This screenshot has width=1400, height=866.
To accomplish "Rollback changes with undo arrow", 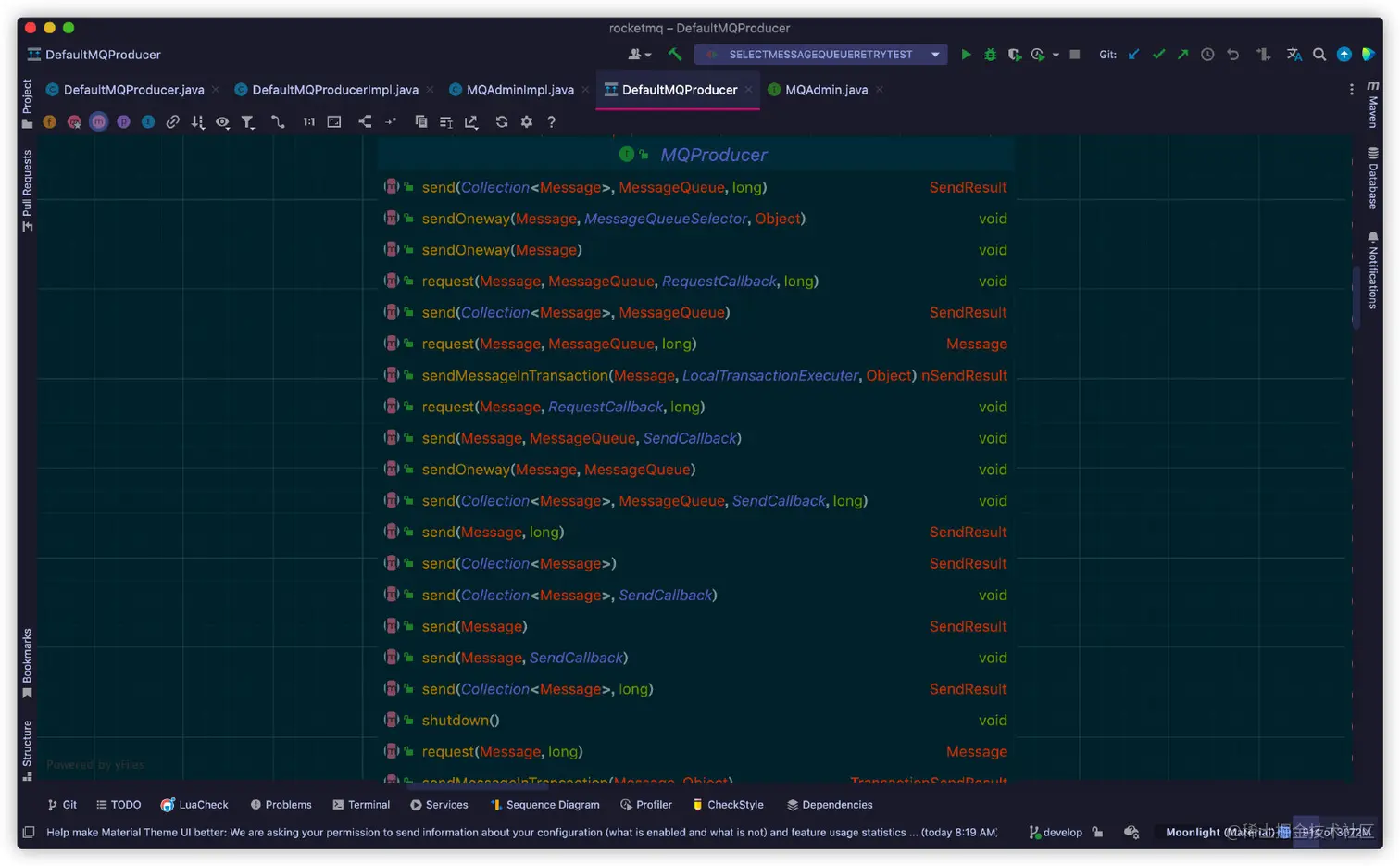I will point(1232,55).
